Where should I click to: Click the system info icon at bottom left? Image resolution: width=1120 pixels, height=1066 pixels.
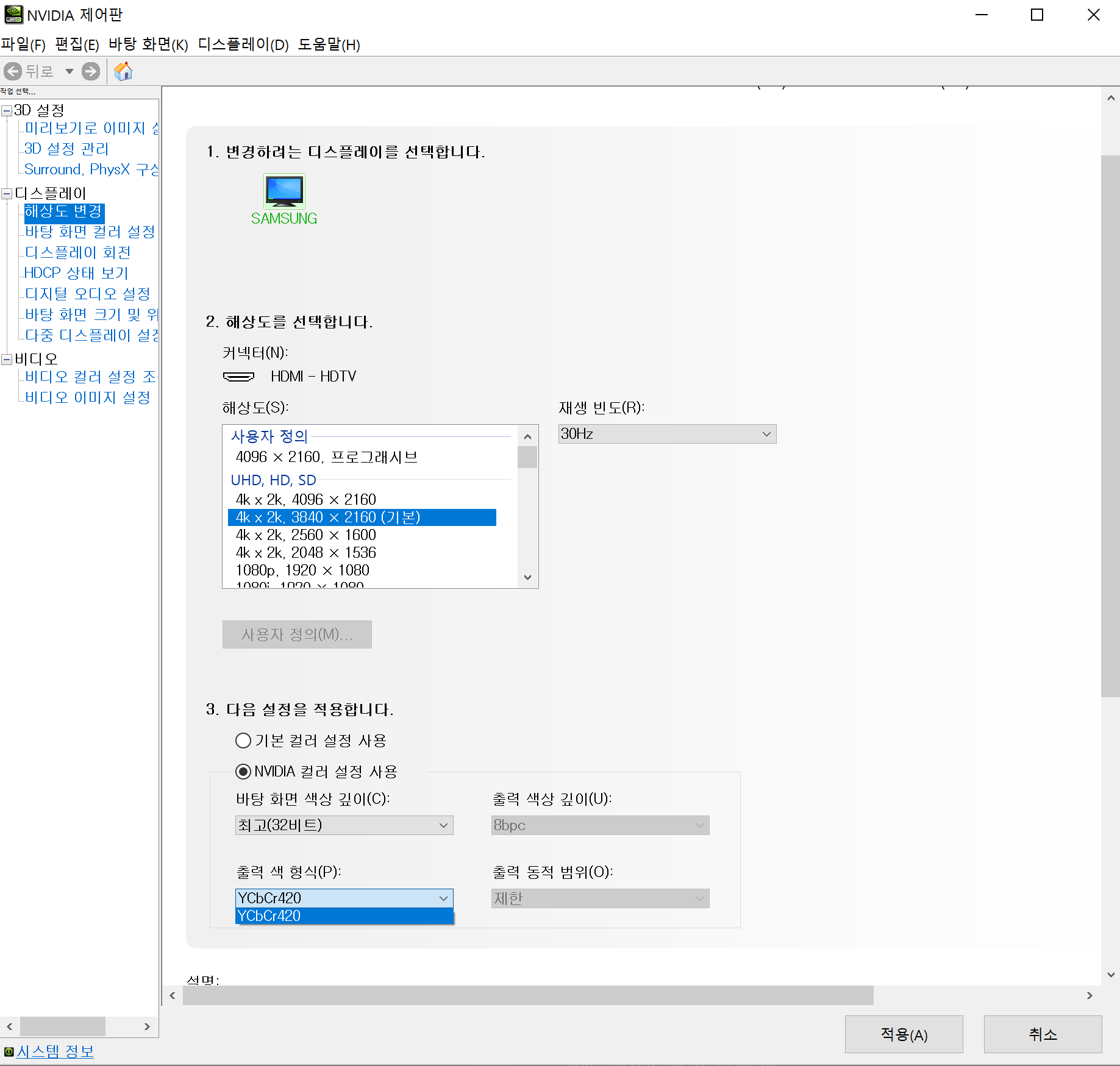click(x=9, y=1051)
